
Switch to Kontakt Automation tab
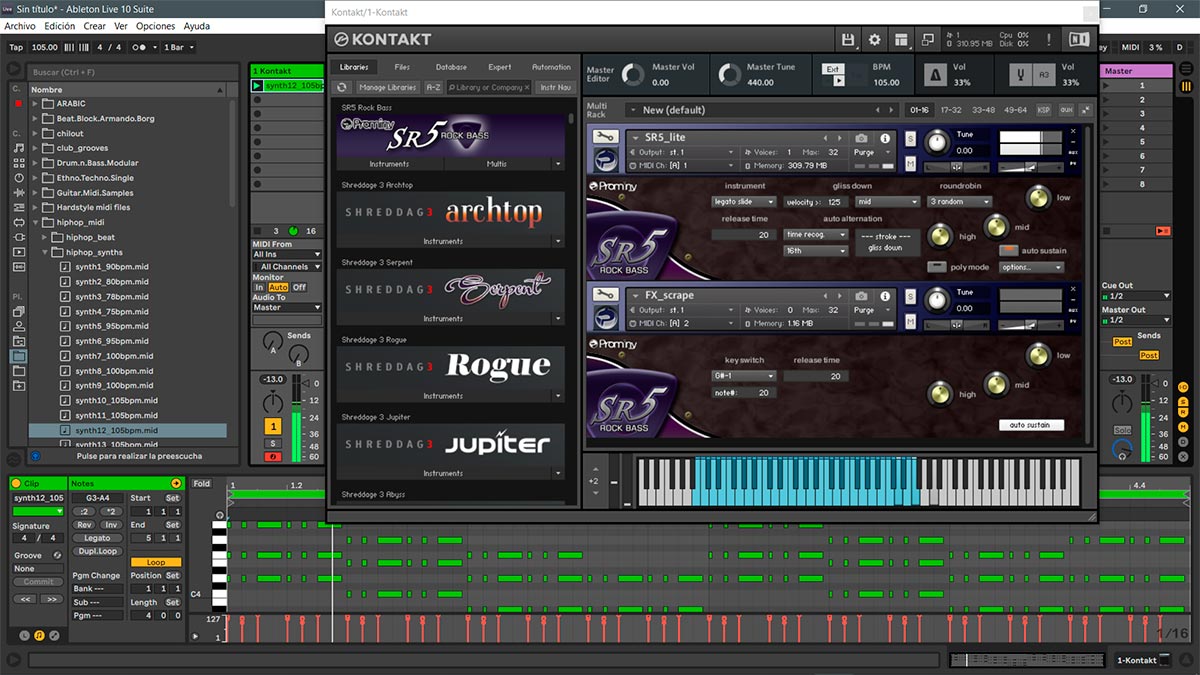click(x=551, y=67)
